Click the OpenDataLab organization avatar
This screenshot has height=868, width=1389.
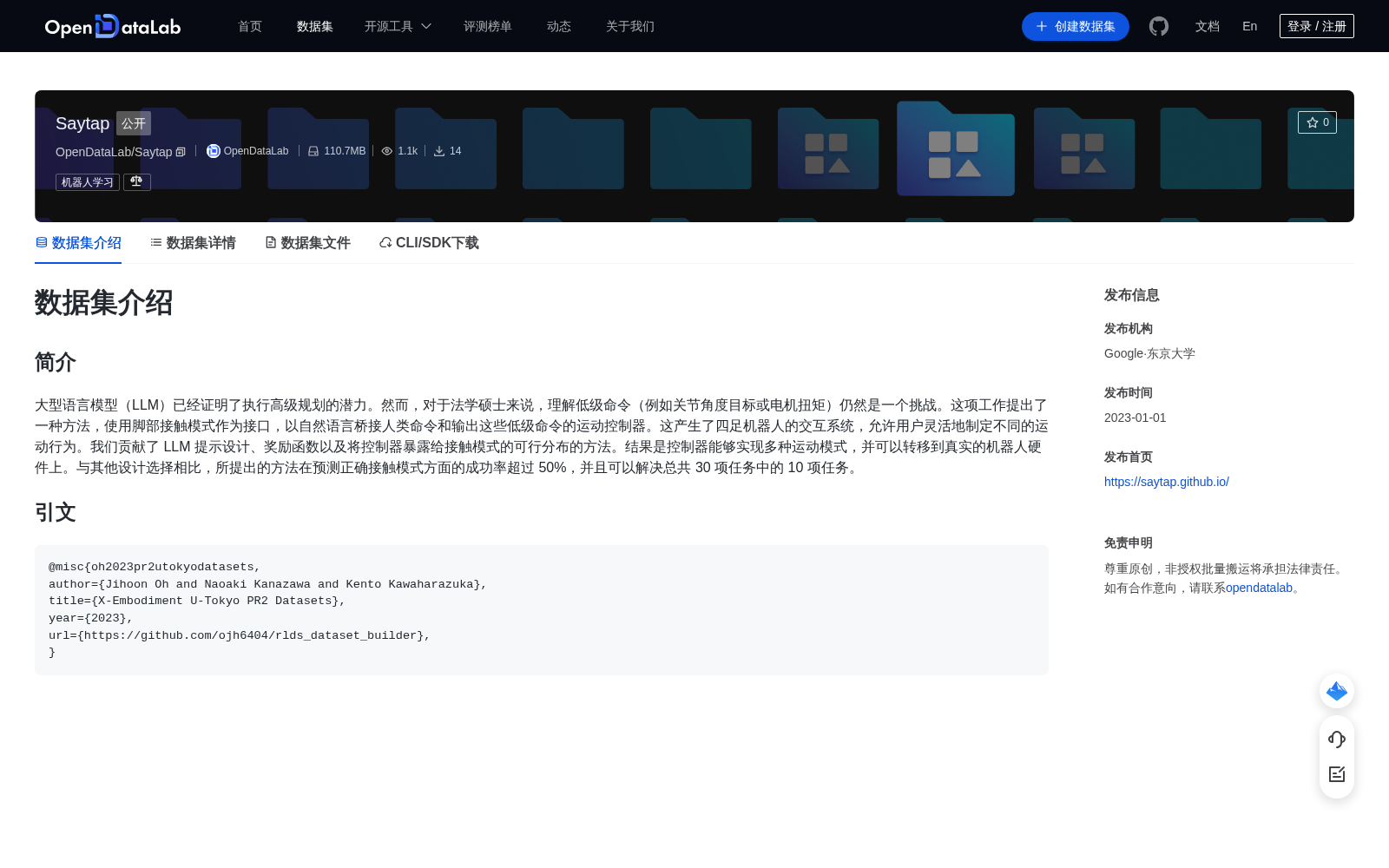tap(213, 151)
